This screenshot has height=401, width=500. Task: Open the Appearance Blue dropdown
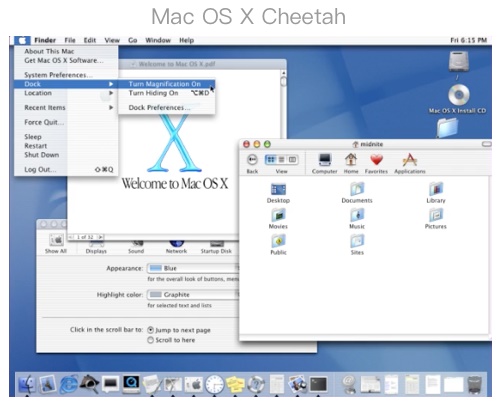(193, 268)
